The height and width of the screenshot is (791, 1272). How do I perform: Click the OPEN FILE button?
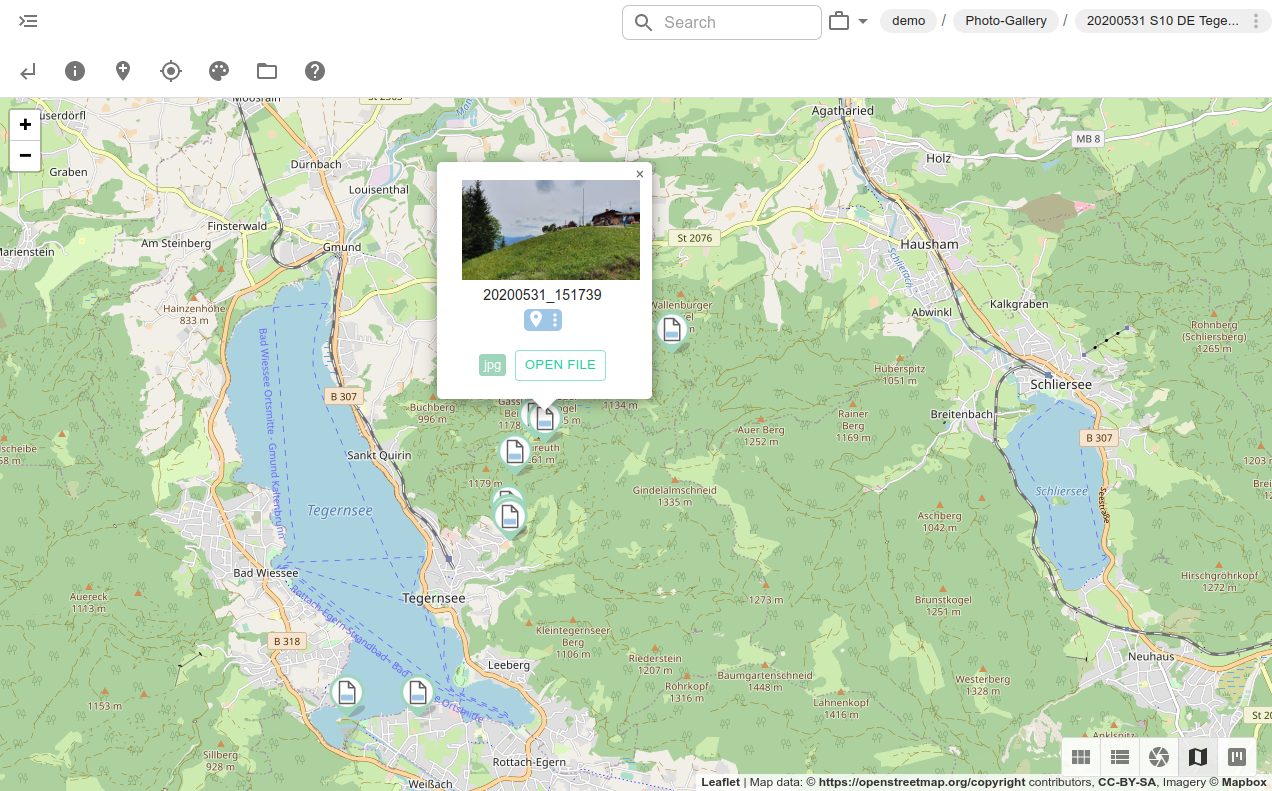click(x=560, y=365)
